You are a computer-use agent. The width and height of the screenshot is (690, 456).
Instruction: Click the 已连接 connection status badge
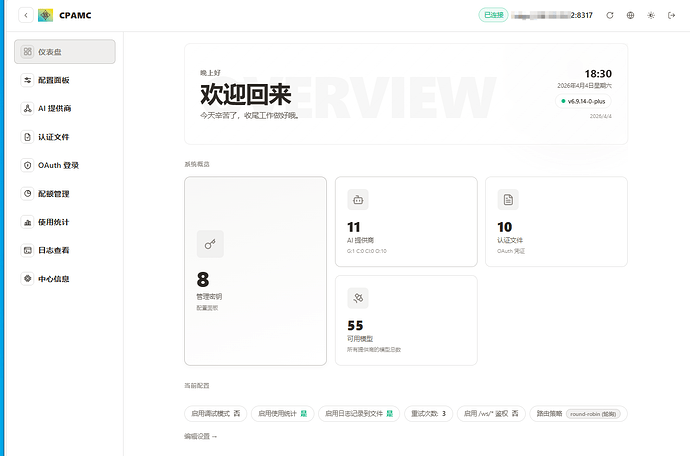coord(493,15)
